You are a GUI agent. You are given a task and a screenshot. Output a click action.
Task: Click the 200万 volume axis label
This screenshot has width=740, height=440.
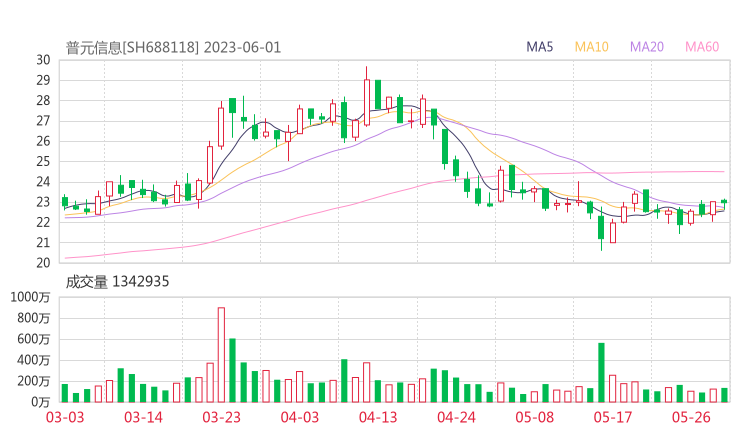(34, 381)
